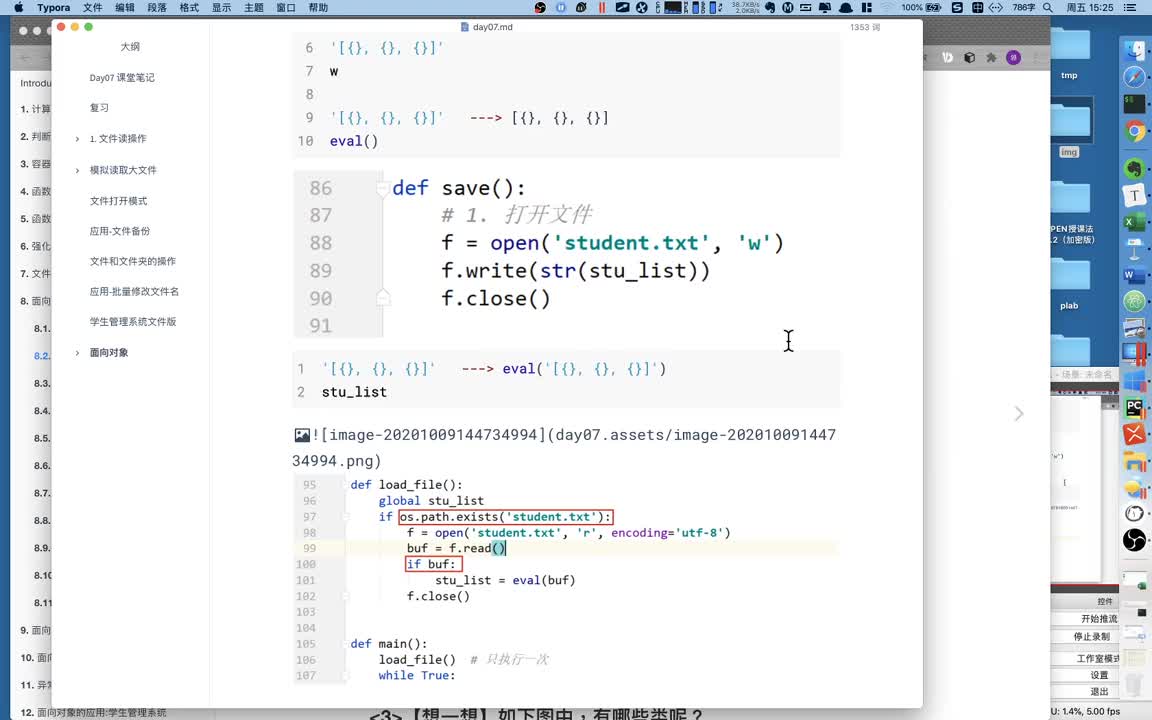Click the battery status icon
This screenshot has width=1152, height=720.
click(933, 7)
